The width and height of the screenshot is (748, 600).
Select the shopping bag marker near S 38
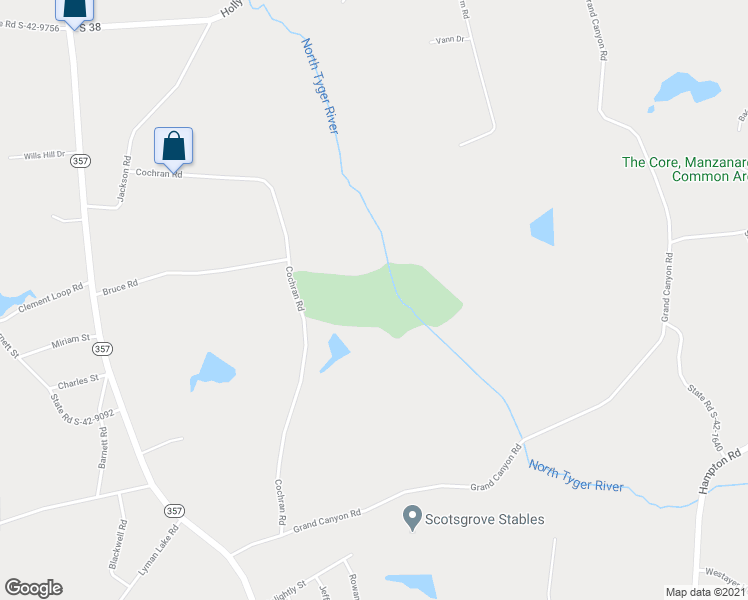coord(74,14)
